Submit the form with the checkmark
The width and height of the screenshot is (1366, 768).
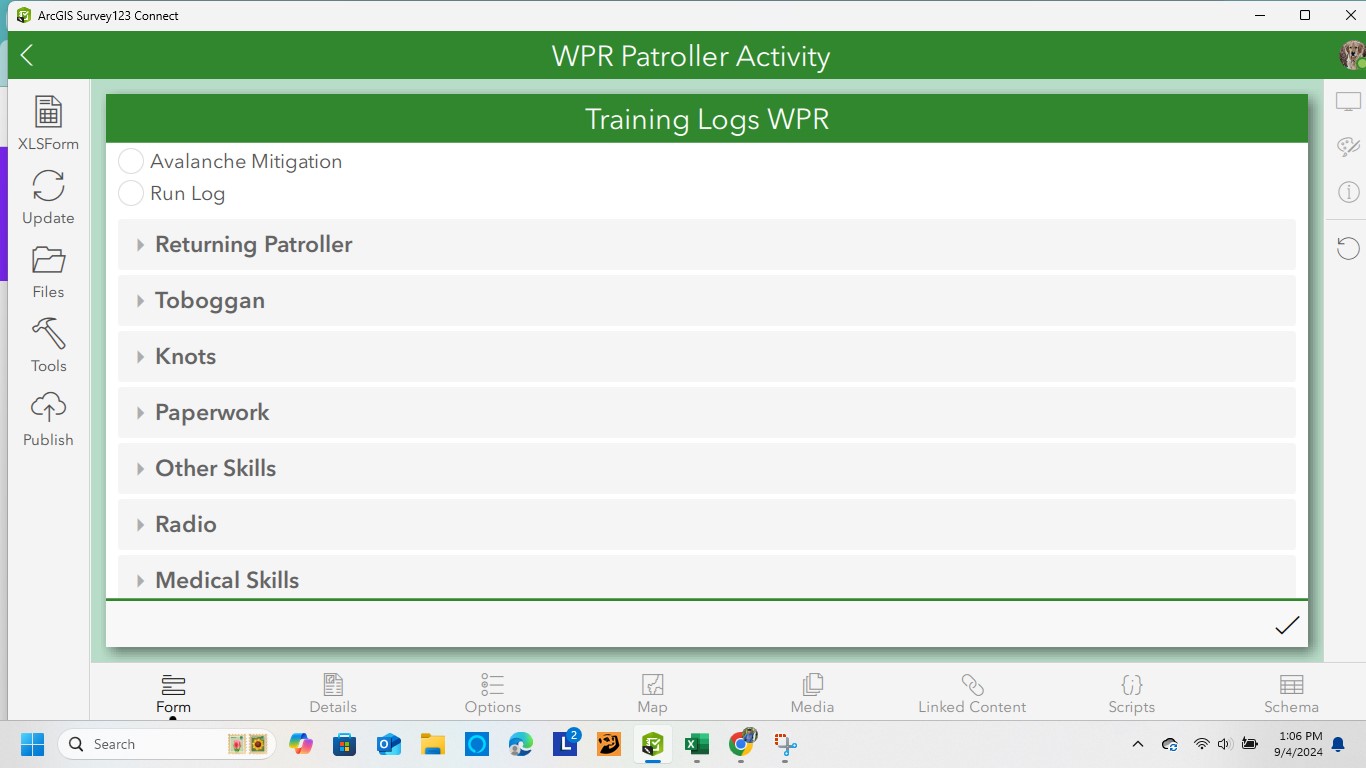point(1287,625)
